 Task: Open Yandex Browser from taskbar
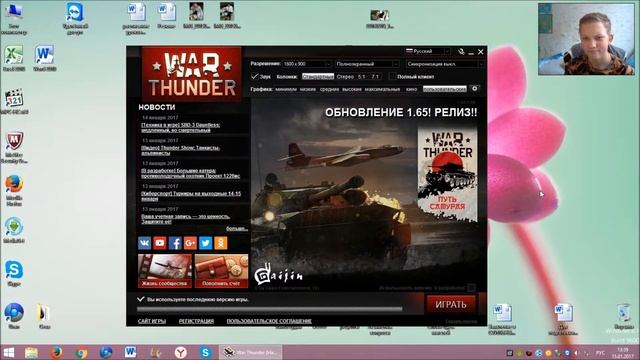pyautogui.click(x=180, y=352)
